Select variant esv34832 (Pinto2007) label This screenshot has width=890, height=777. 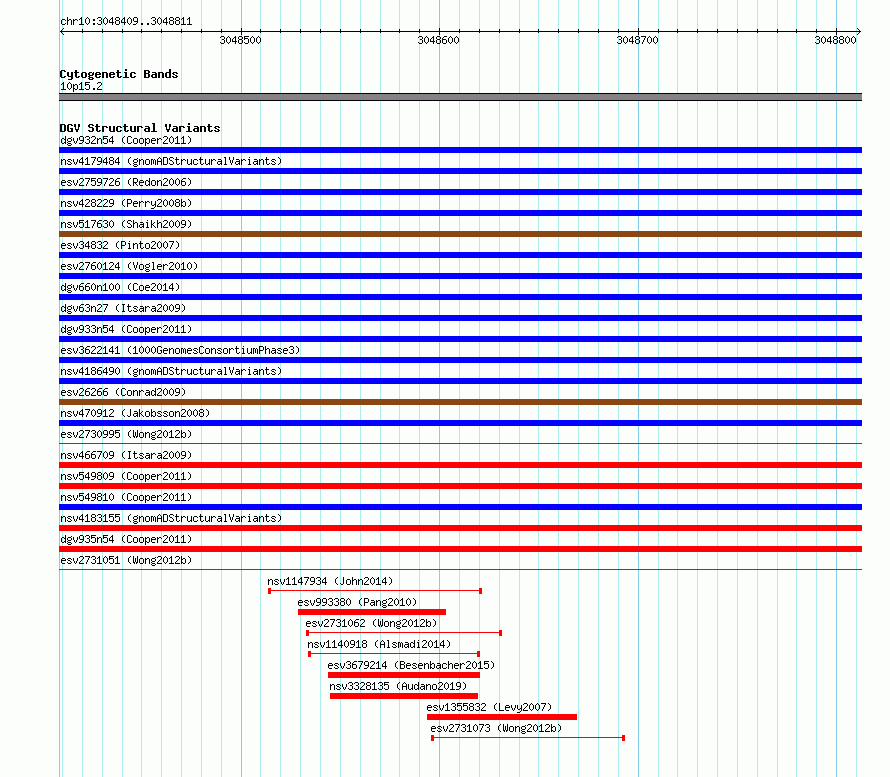[x=120, y=245]
